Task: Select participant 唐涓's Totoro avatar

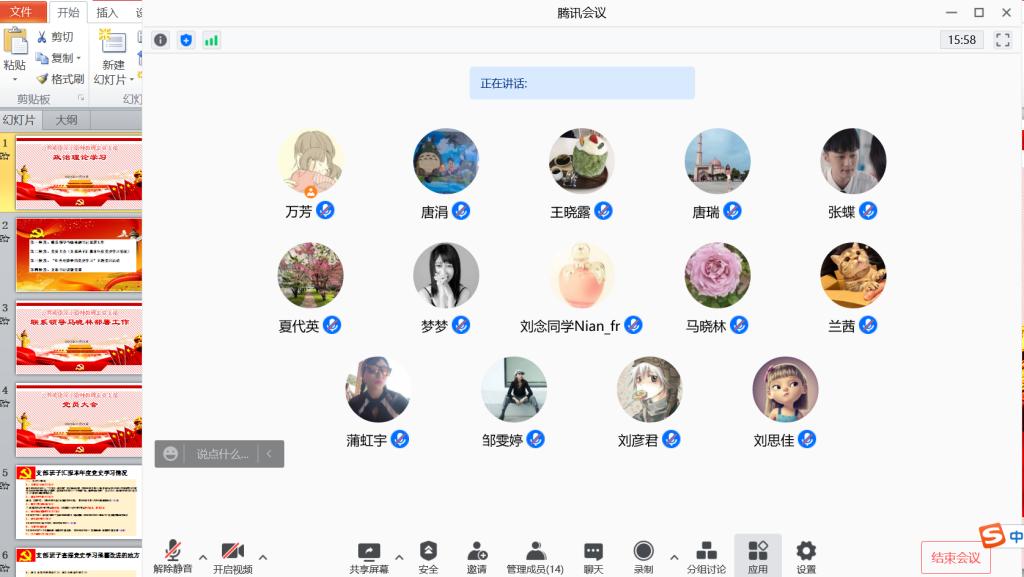Action: pyautogui.click(x=446, y=161)
